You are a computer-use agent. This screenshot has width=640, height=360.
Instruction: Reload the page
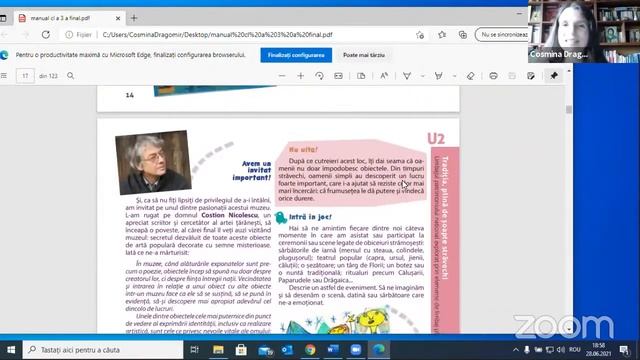point(46,35)
